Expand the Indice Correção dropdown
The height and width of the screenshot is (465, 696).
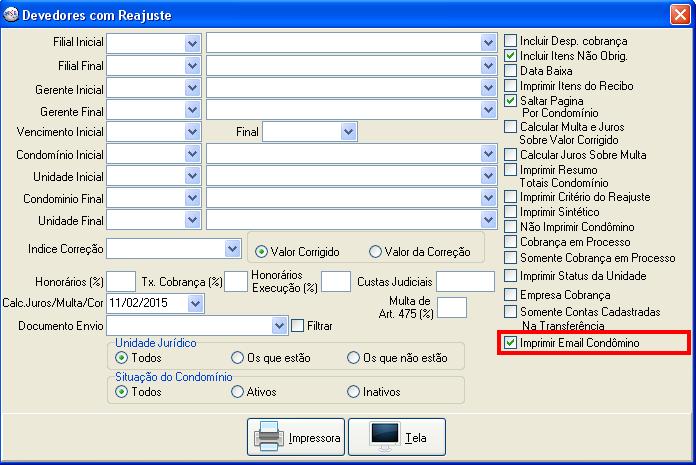click(230, 248)
